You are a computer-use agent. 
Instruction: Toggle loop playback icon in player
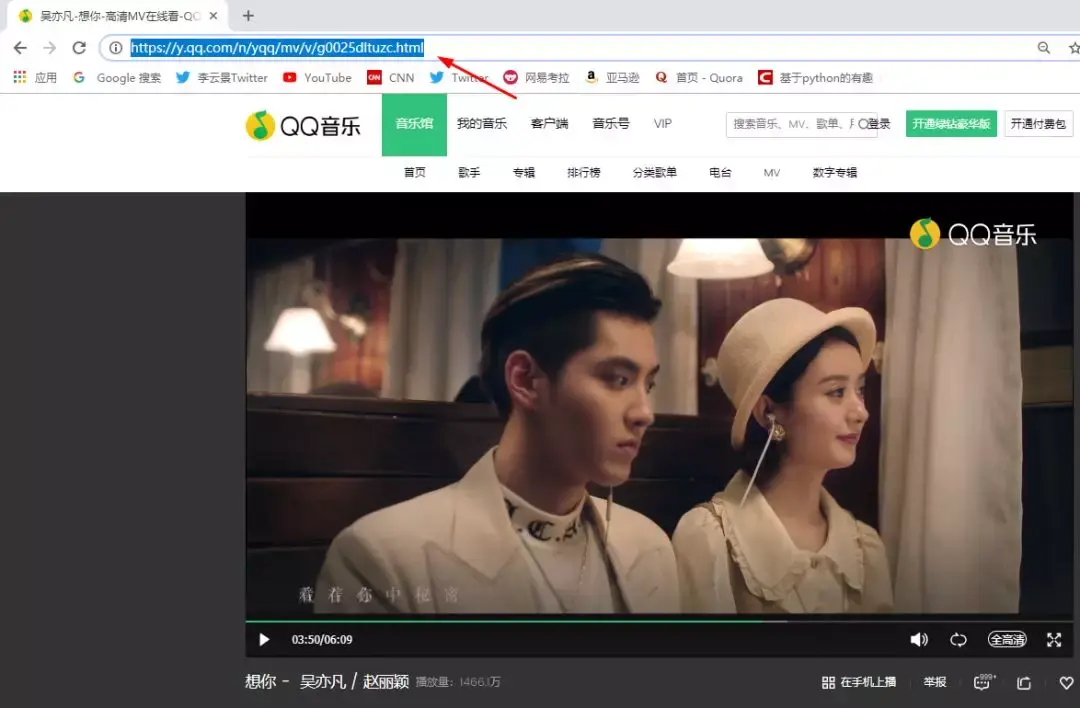(x=958, y=640)
